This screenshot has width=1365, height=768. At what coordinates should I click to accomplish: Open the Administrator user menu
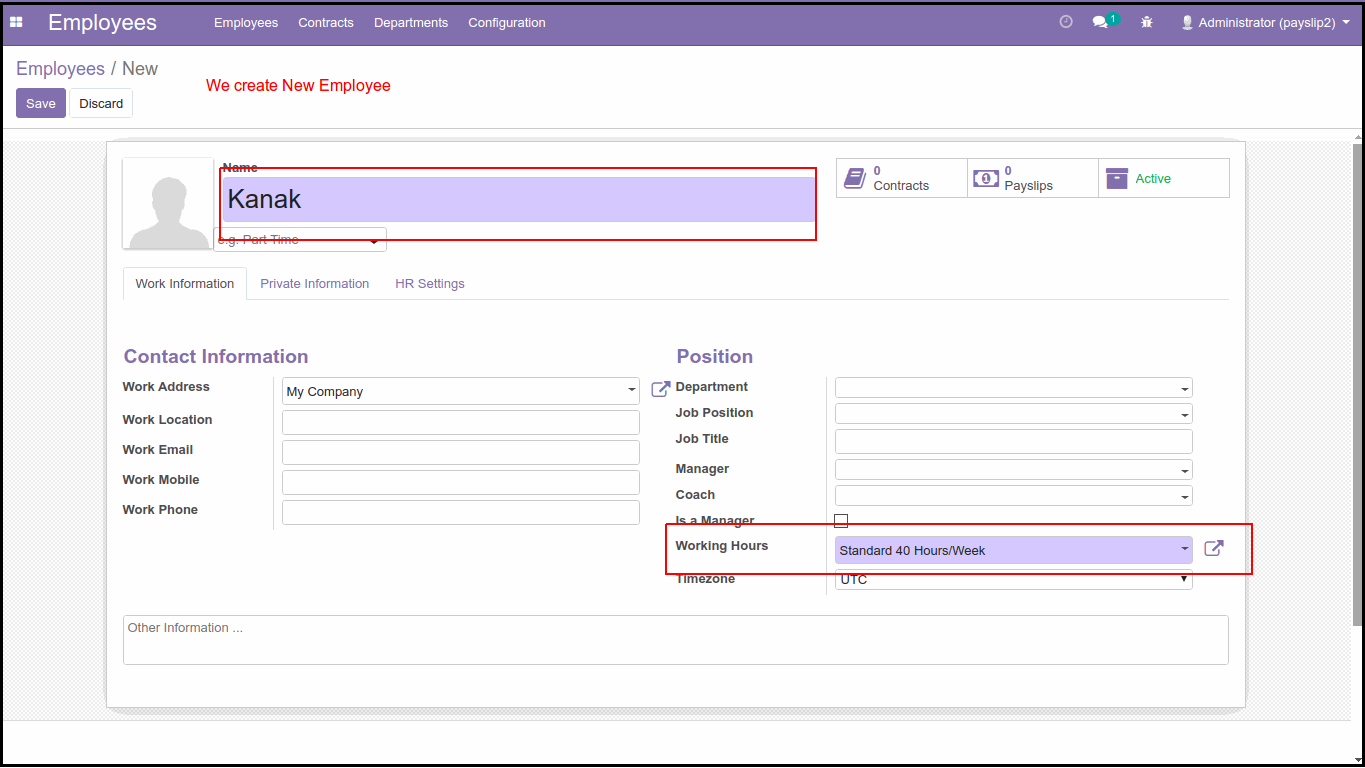[x=1265, y=22]
